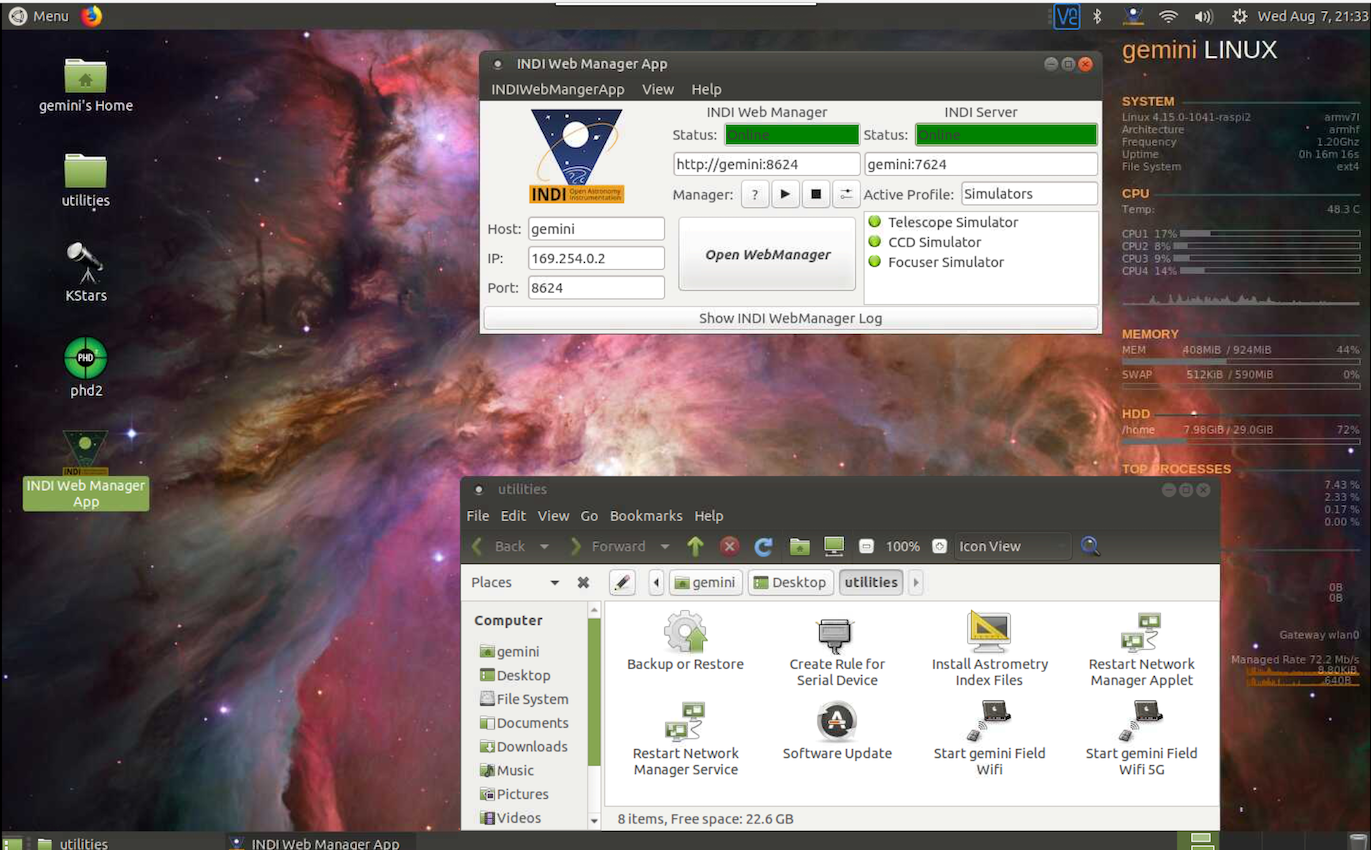Click the red stop loading icon
The image size is (1371, 850).
(x=730, y=546)
